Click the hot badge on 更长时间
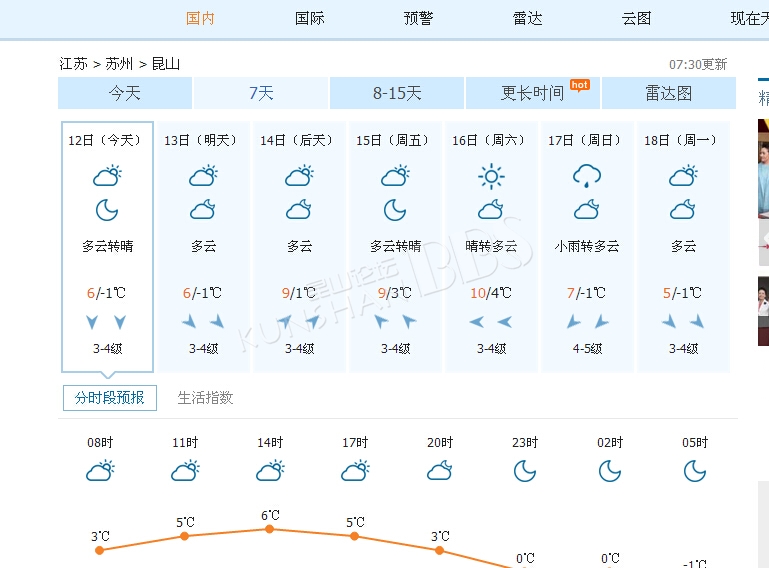Screen dimensions: 769x568 pyautogui.click(x=580, y=85)
